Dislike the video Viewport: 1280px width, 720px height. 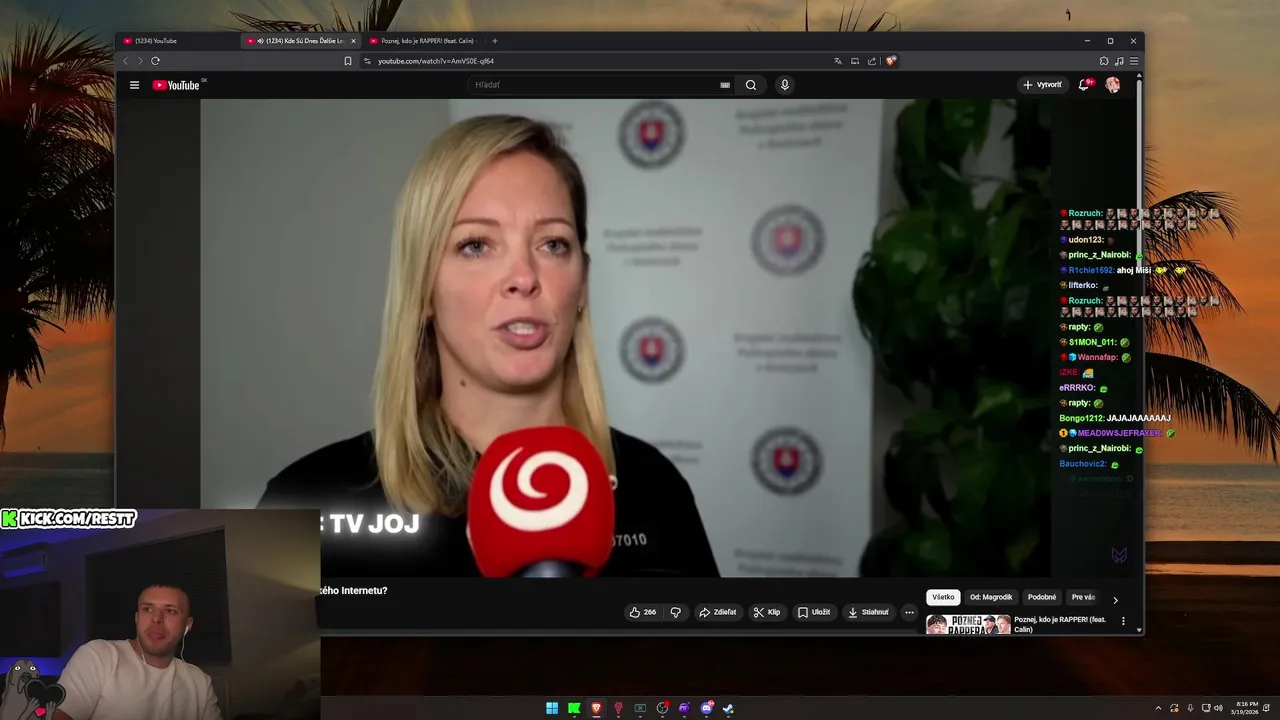click(x=675, y=612)
